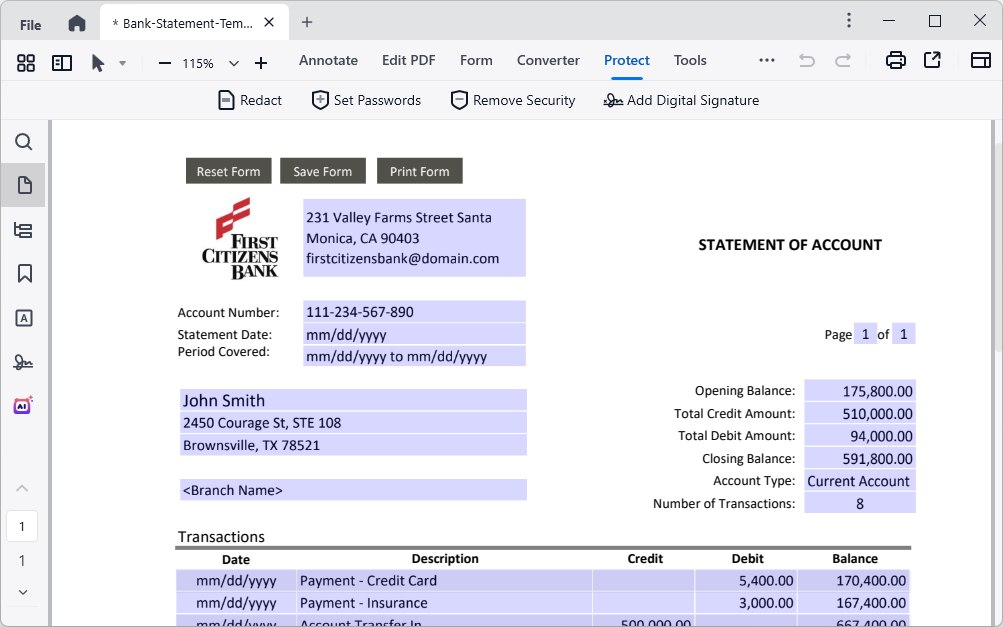Screen dimensions: 1003x627
Task: Click the Save Form button
Action: coord(322,170)
